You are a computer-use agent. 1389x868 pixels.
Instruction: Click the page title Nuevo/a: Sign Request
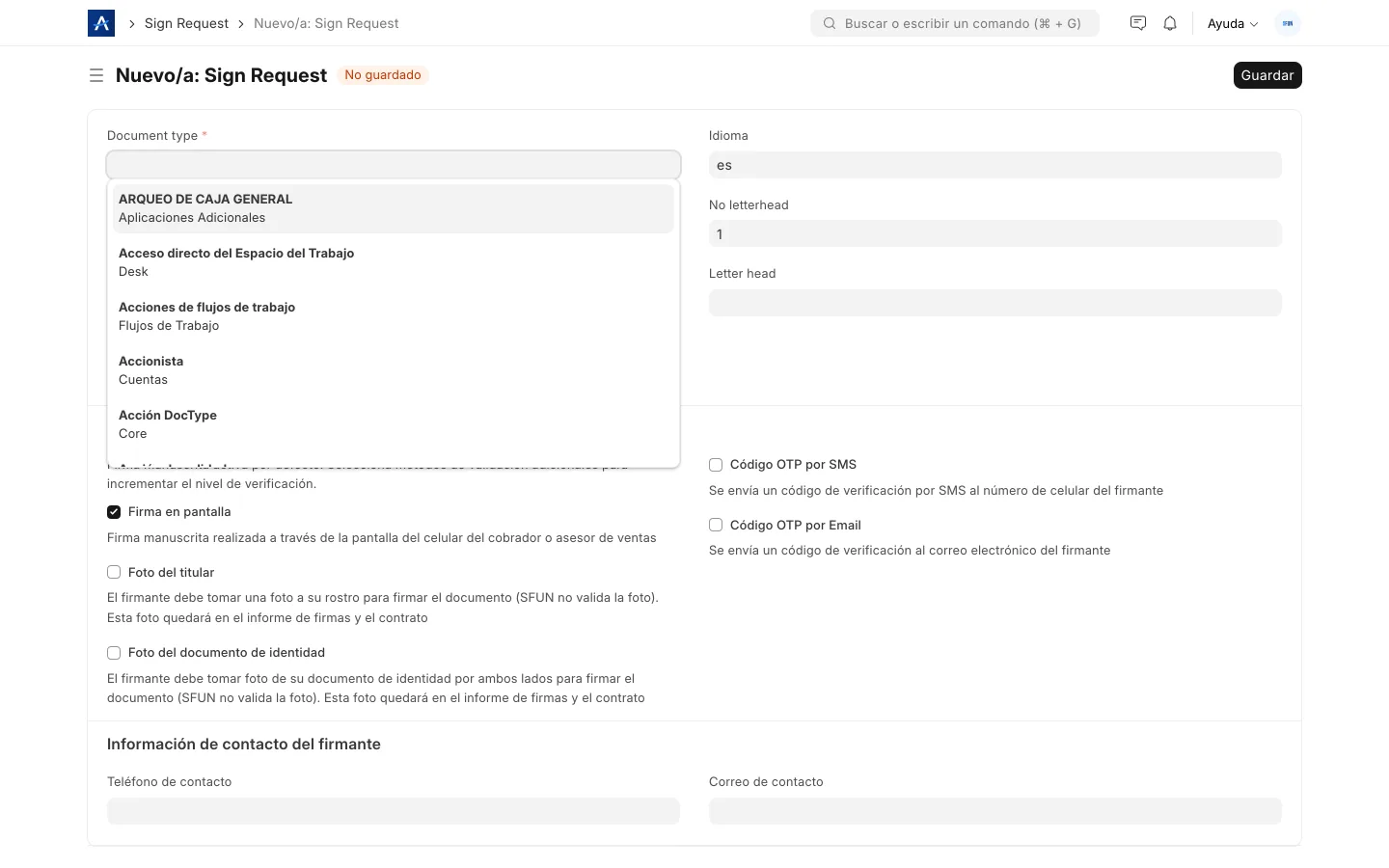coord(221,75)
